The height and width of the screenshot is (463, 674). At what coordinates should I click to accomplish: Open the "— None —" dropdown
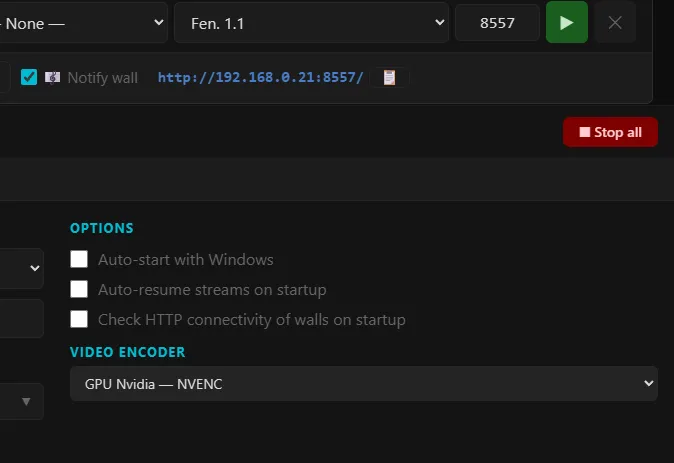[83, 23]
